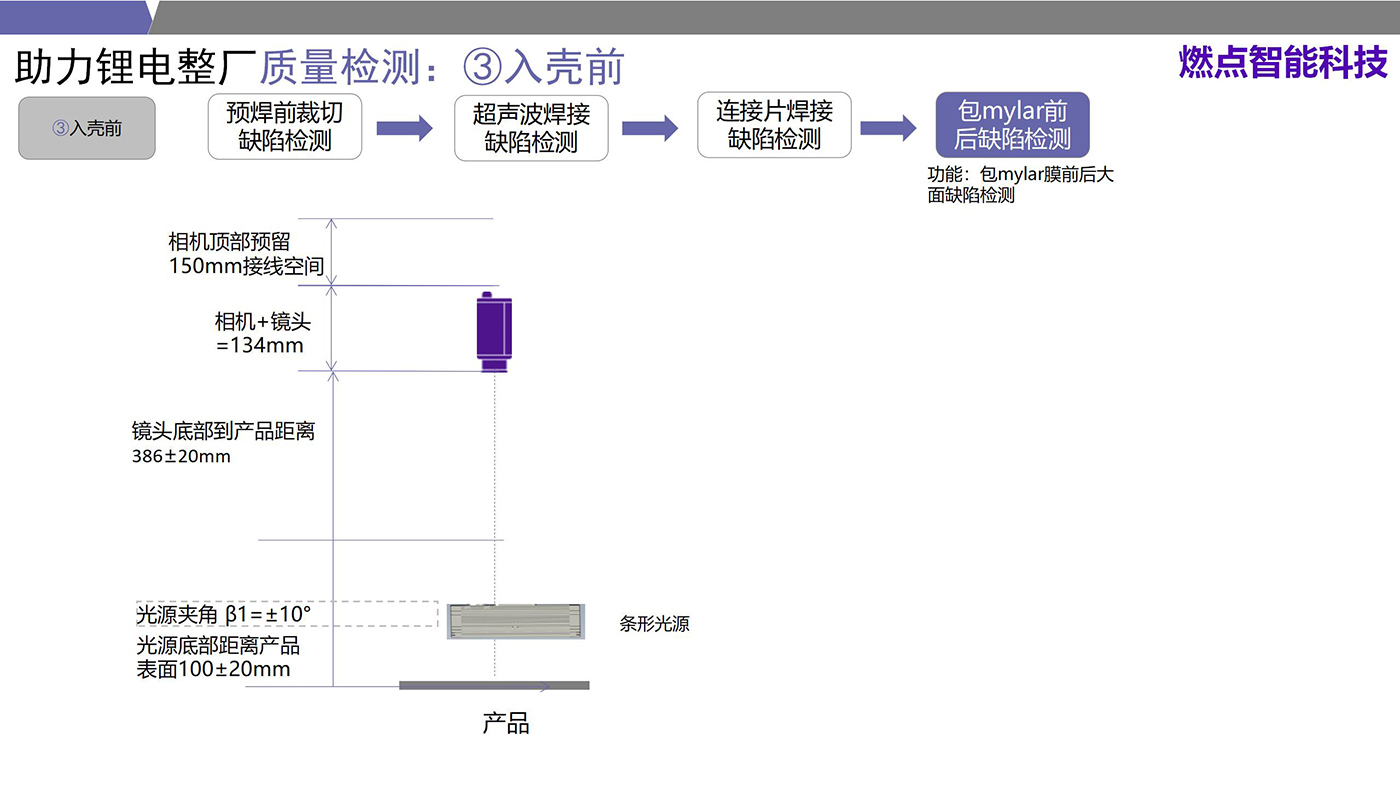Select the gray ③入壳前 box
Screen dimensions: 1400x788
87,128
